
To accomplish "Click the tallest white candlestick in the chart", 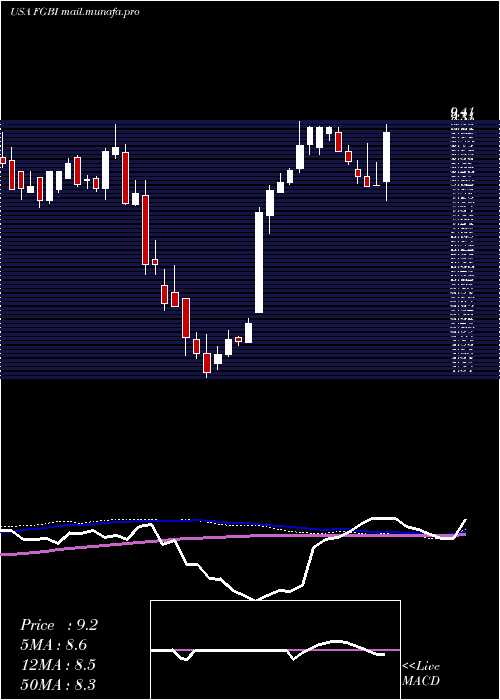I will 259,262.
